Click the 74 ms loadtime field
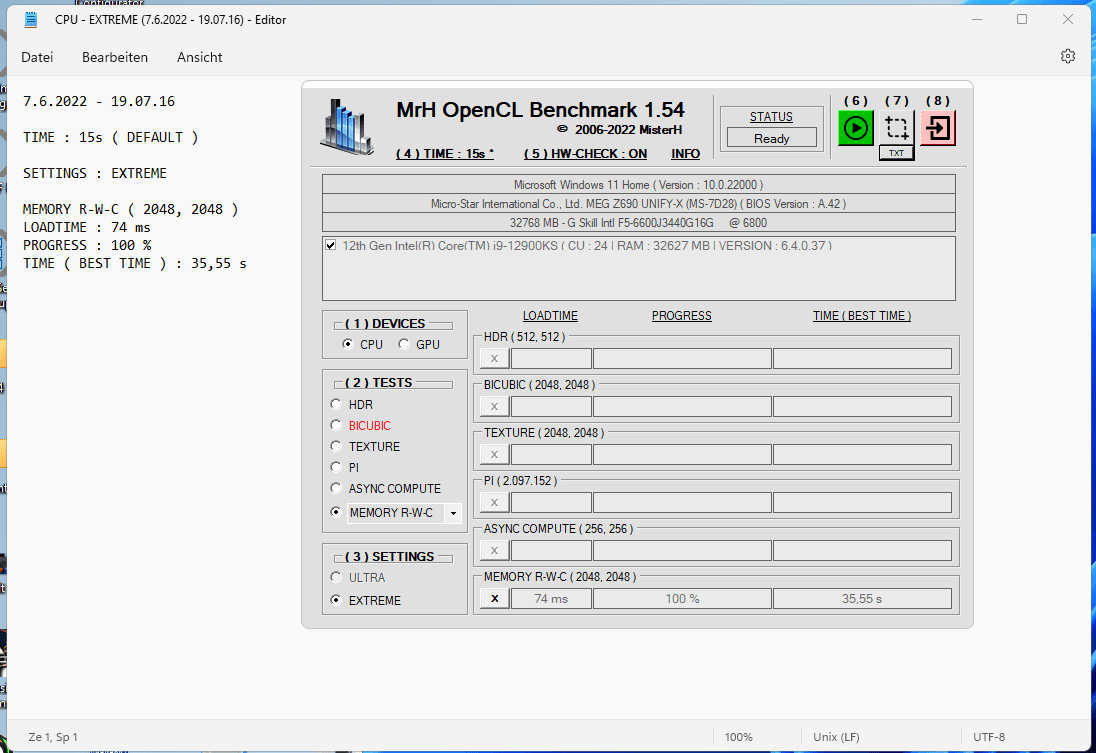1096x753 pixels. pyautogui.click(x=551, y=598)
